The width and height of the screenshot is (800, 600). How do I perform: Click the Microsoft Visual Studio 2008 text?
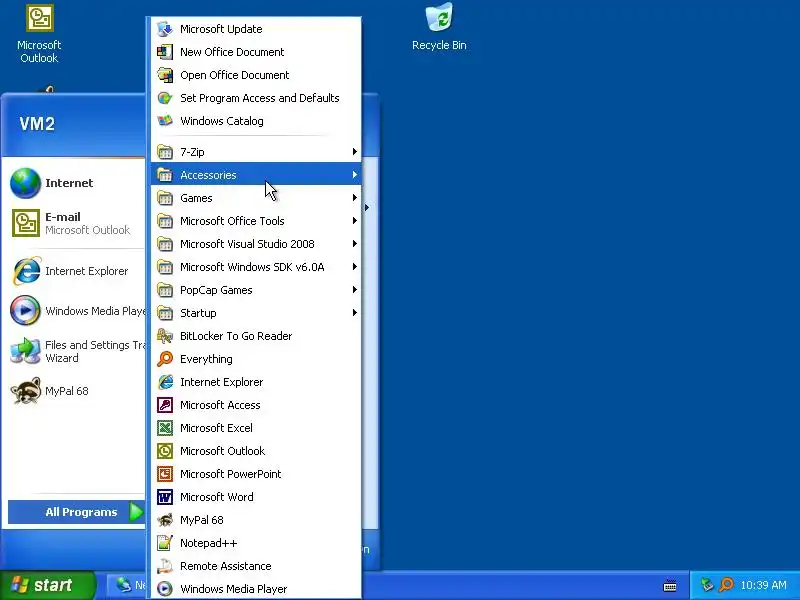247,244
